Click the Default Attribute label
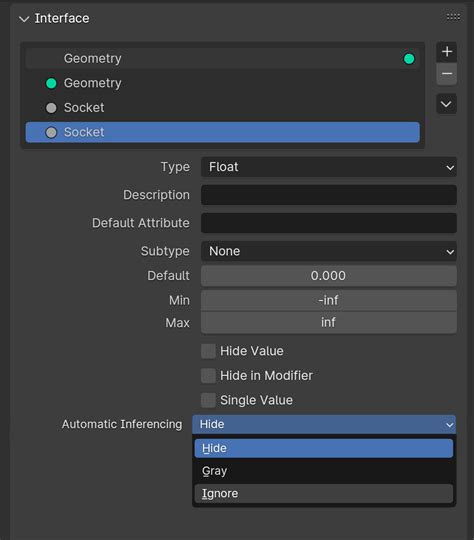Viewport: 474px width, 540px height. [141, 223]
